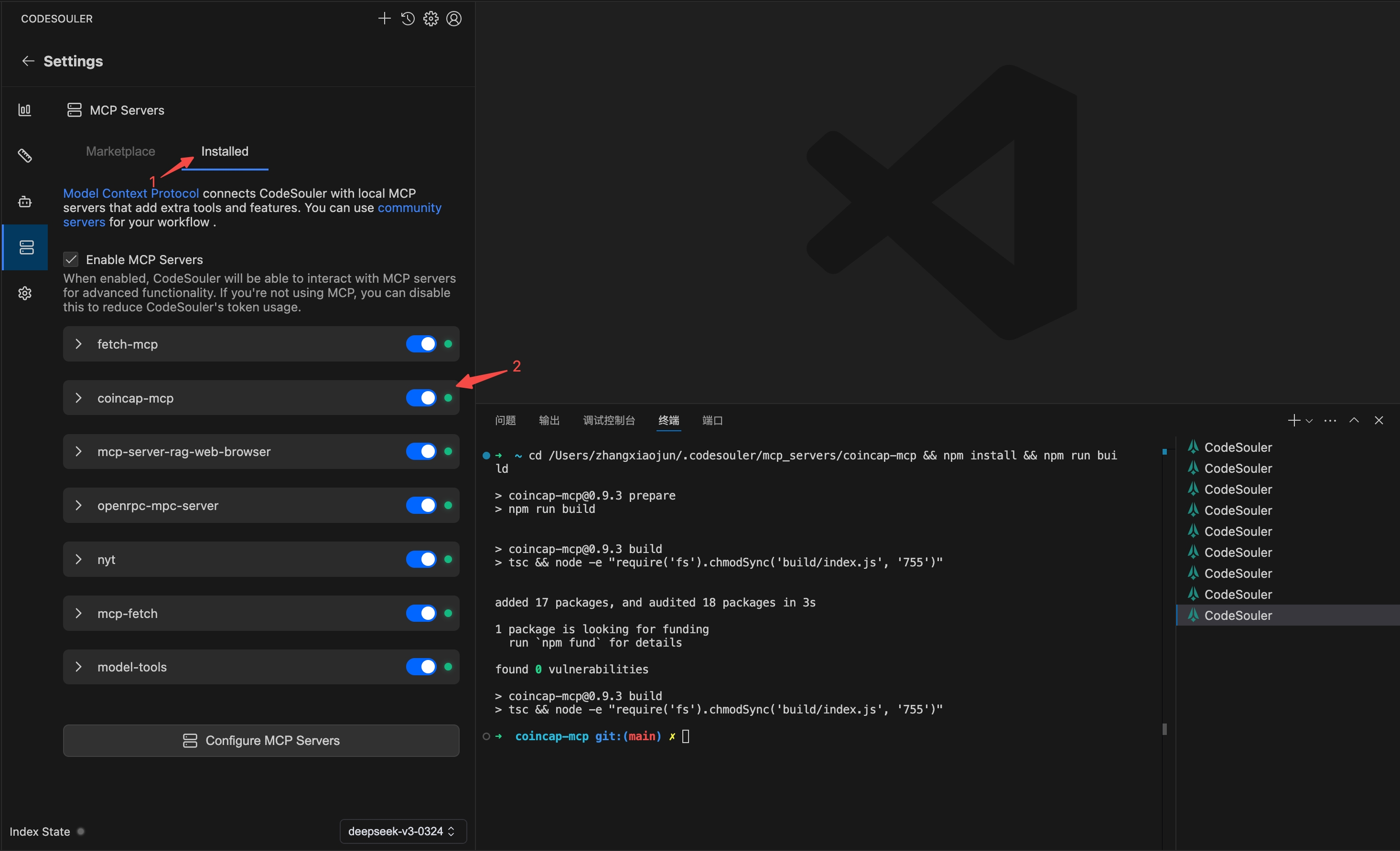The width and height of the screenshot is (1400, 851).
Task: Click the Configure MCP Servers button
Action: click(x=261, y=740)
